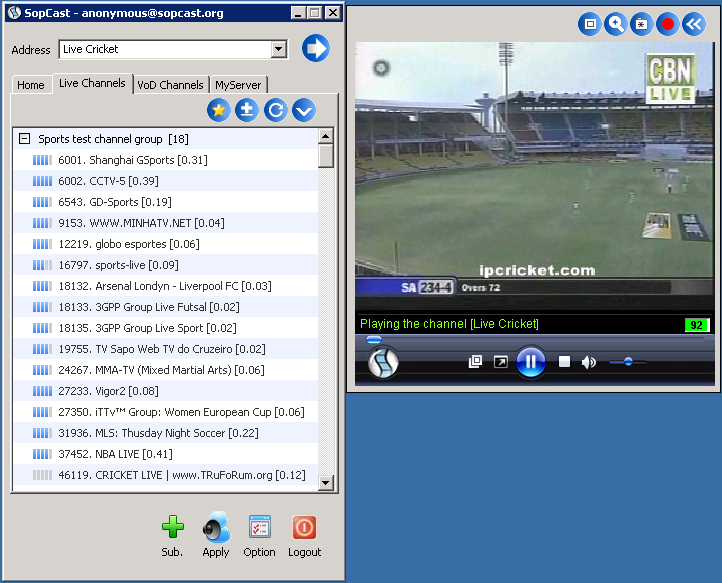Refresh the channel list with circular arrow icon

[275, 110]
